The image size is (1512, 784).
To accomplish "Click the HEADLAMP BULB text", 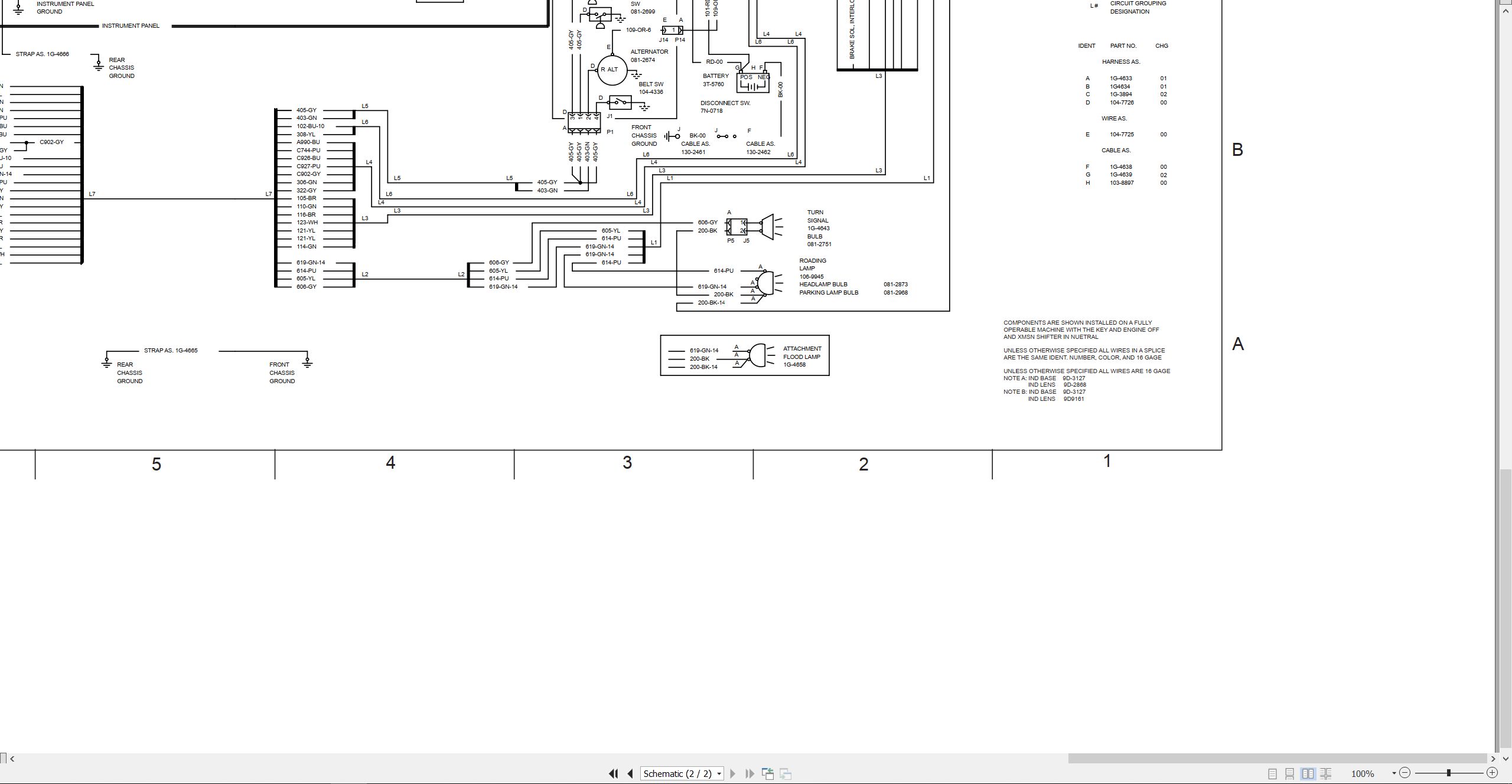I will pos(823,284).
